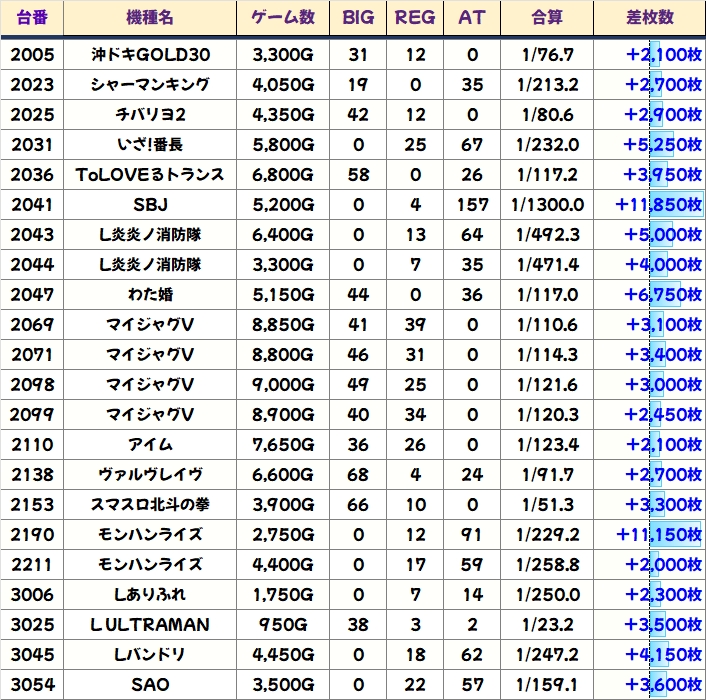Select モンハンライズ in row 2190
Screen dimensions: 706x700
point(150,535)
